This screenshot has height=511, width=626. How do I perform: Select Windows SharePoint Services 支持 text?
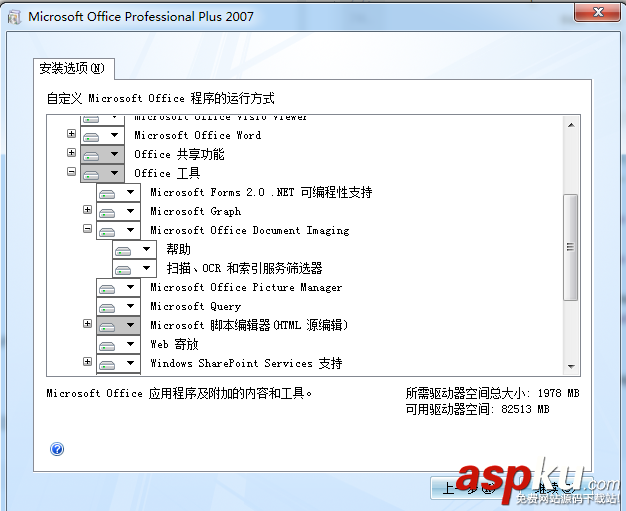click(246, 363)
